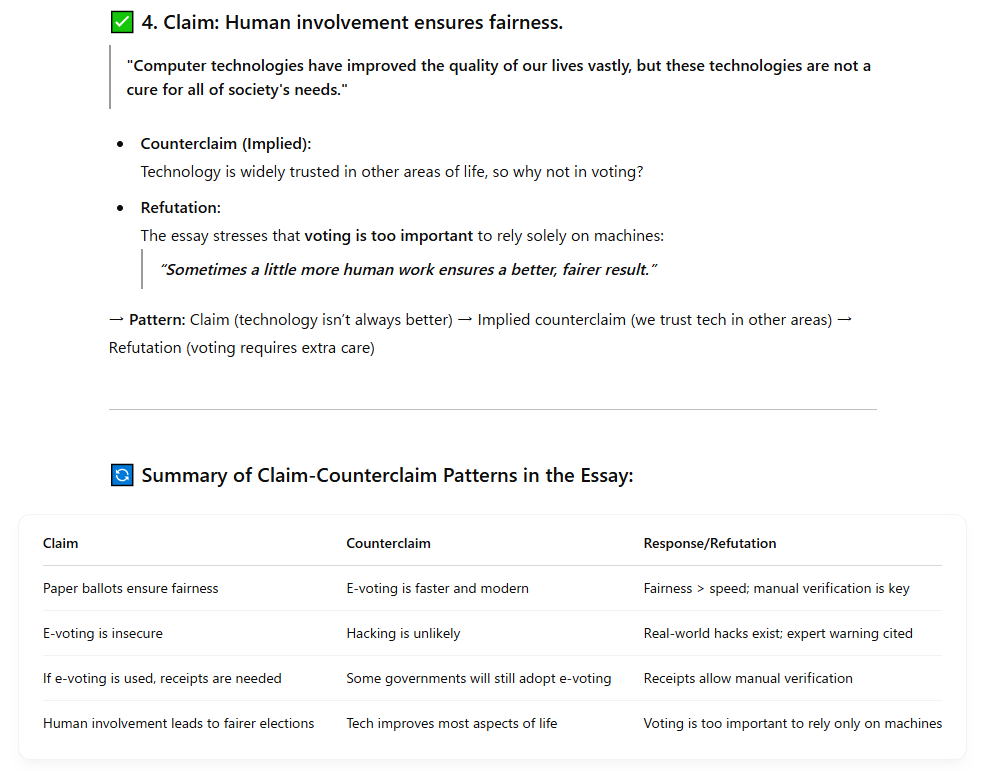Select "Receipts allow manual verification" cell
Image resolution: width=995 pixels, height=771 pixels.
point(747,678)
